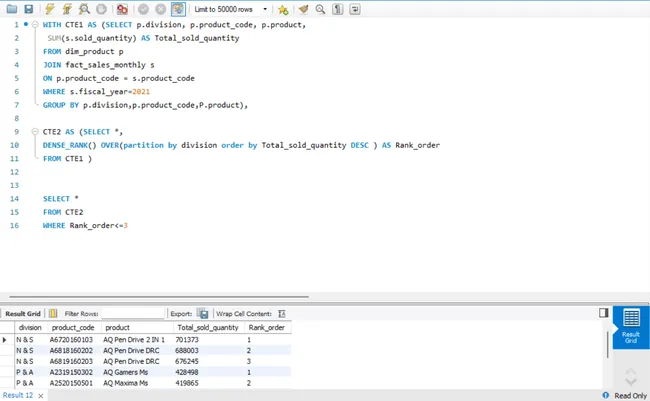The width and height of the screenshot is (650, 401).
Task: Run EXPLAIN on the current statement
Action: (84, 9)
